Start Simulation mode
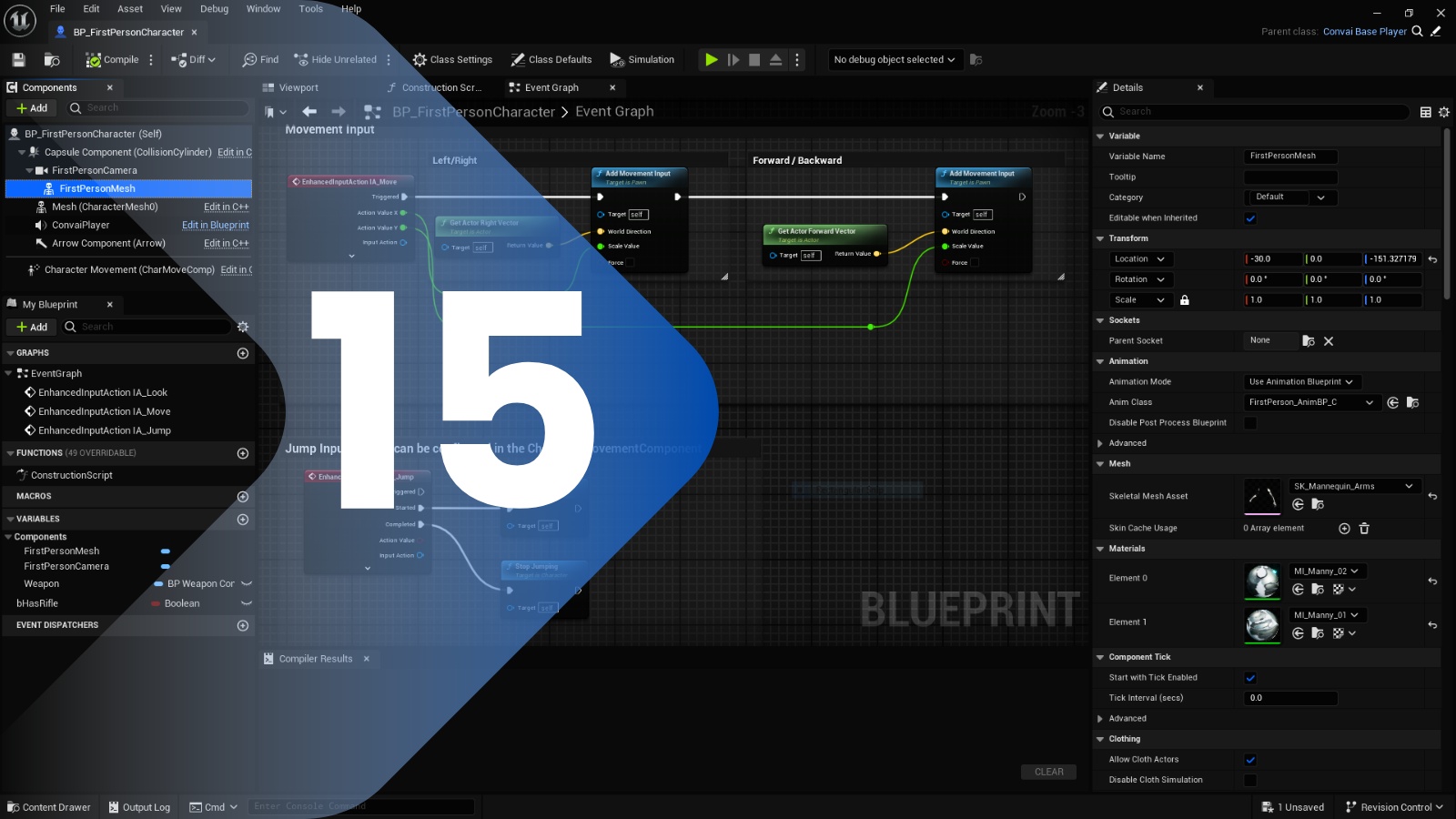Screen dimensions: 1456x819 (642, 60)
